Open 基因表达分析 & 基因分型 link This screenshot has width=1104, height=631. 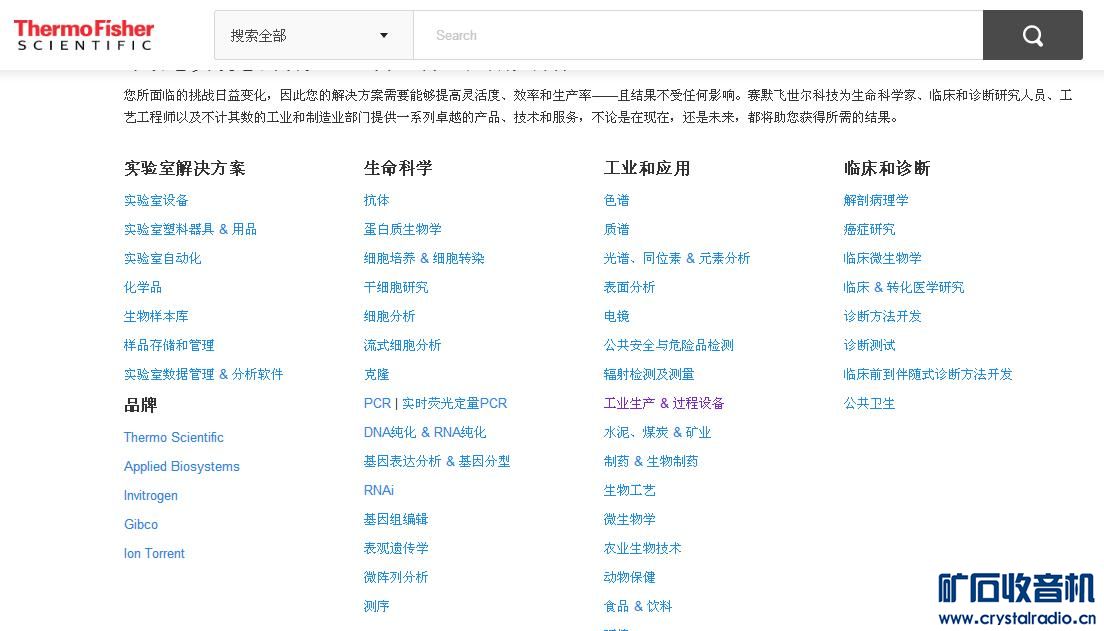pyautogui.click(x=437, y=461)
